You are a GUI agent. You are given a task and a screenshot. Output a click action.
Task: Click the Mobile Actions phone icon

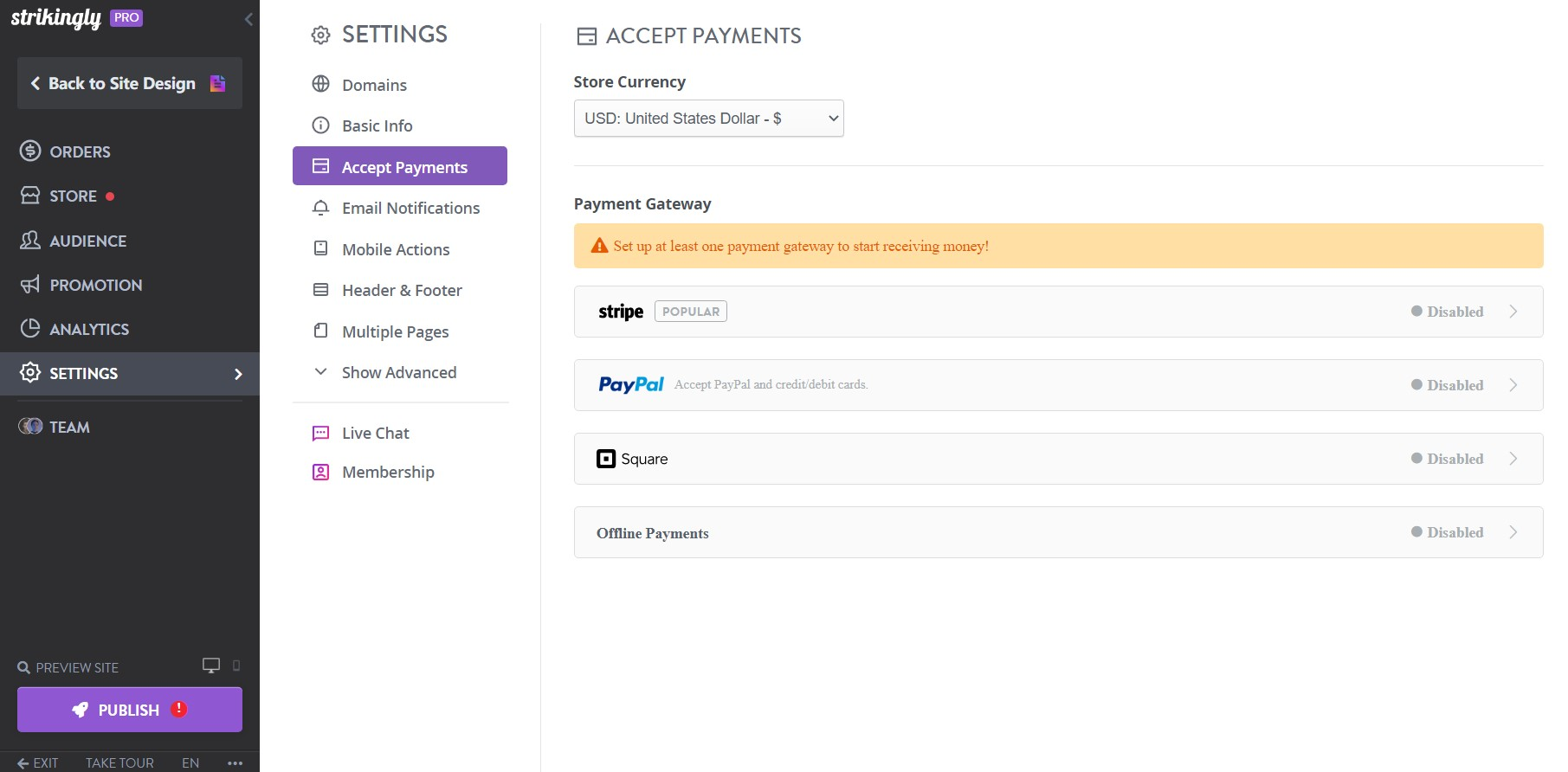pyautogui.click(x=320, y=248)
